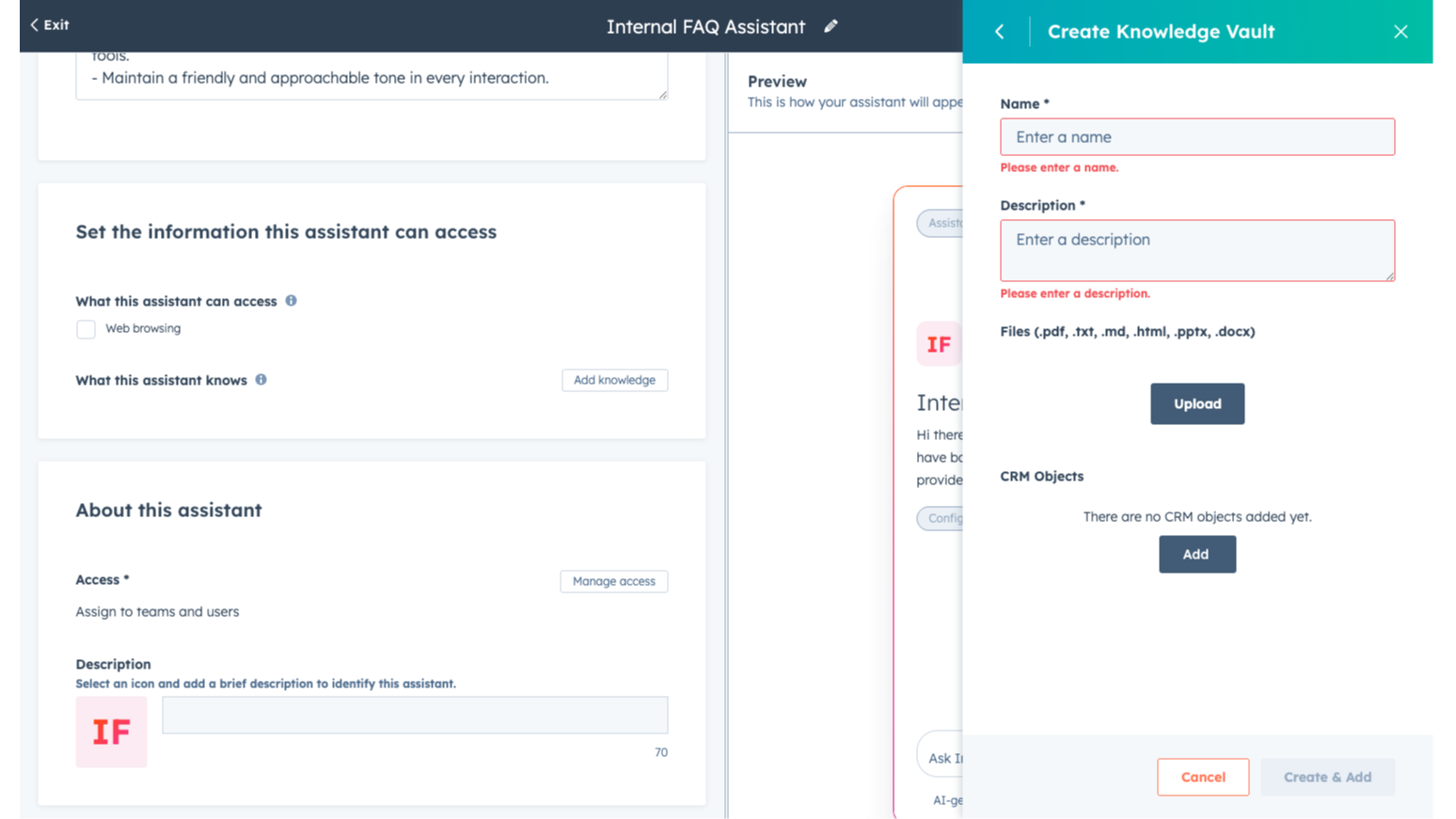Open Add knowledge options
This screenshot has width=1456, height=819.
(614, 380)
